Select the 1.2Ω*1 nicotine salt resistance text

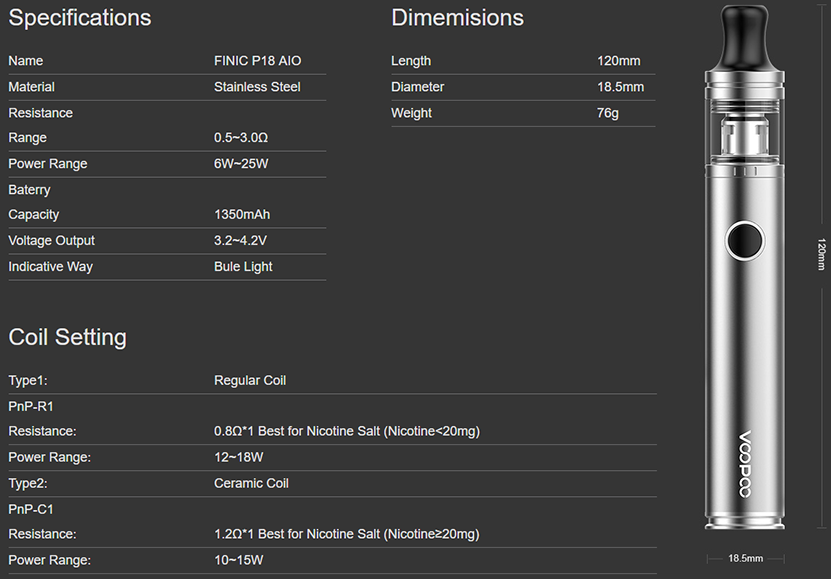click(x=347, y=534)
